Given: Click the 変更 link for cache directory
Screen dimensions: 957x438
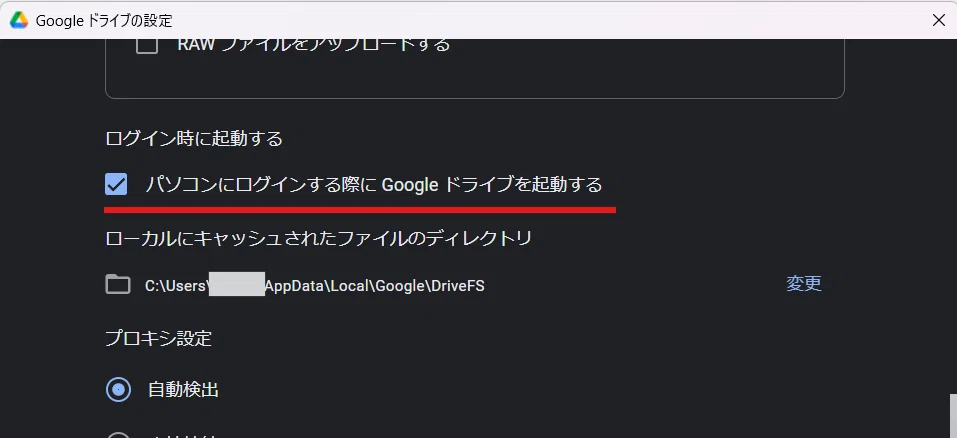Looking at the screenshot, I should [x=804, y=284].
